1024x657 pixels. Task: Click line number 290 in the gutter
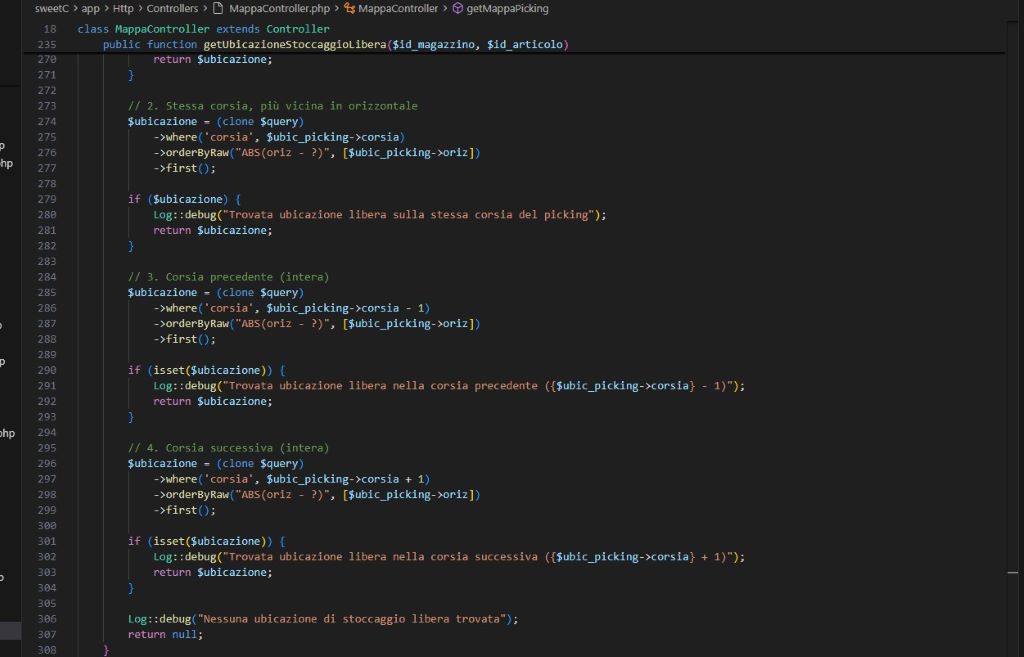pos(44,370)
